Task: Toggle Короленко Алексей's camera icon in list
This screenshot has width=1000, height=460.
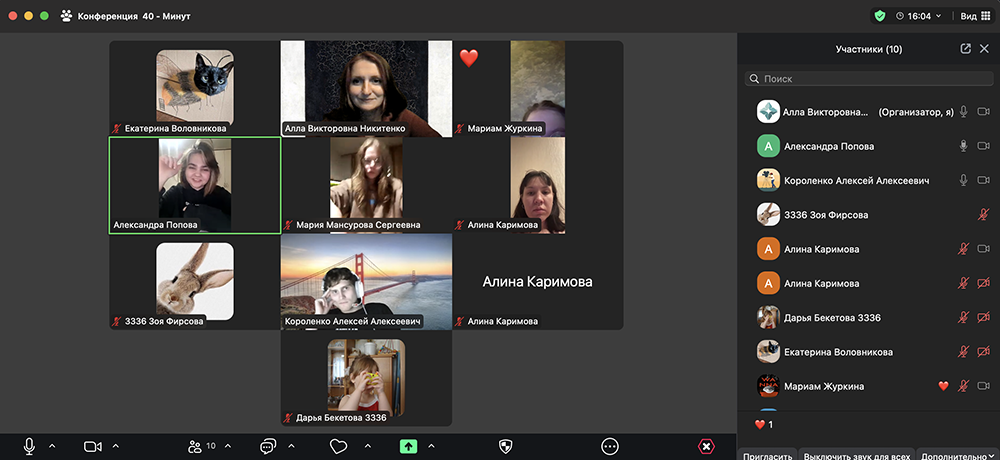Action: click(x=983, y=180)
